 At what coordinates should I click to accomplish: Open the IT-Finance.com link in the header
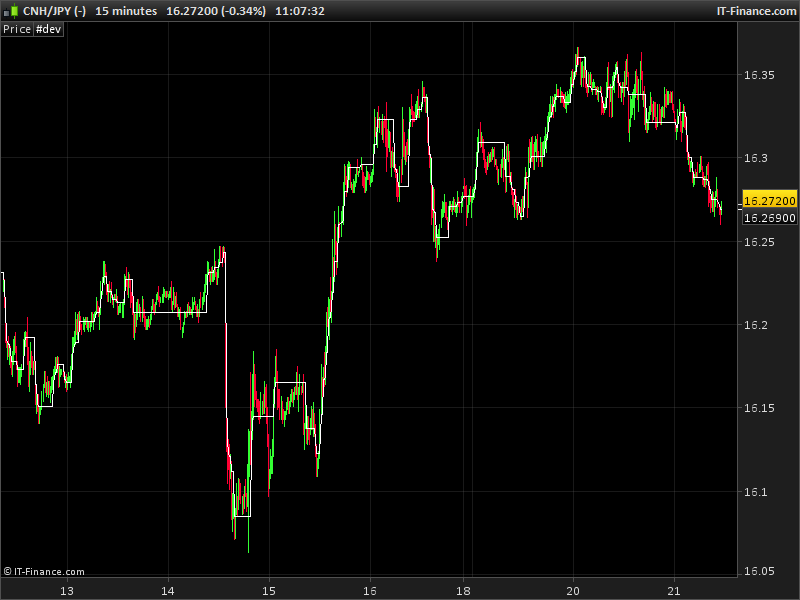click(756, 11)
